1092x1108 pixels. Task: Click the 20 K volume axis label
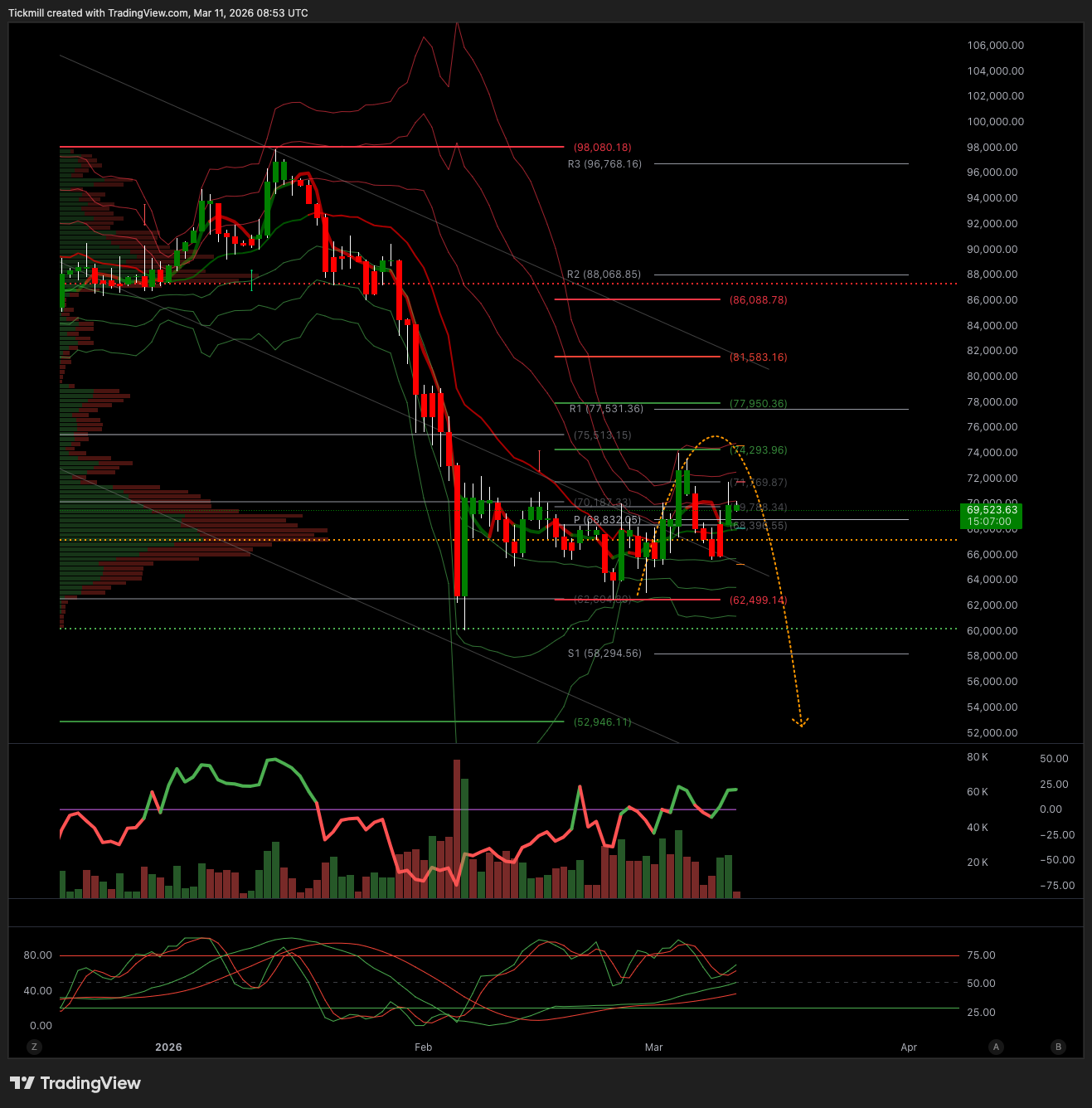[978, 863]
